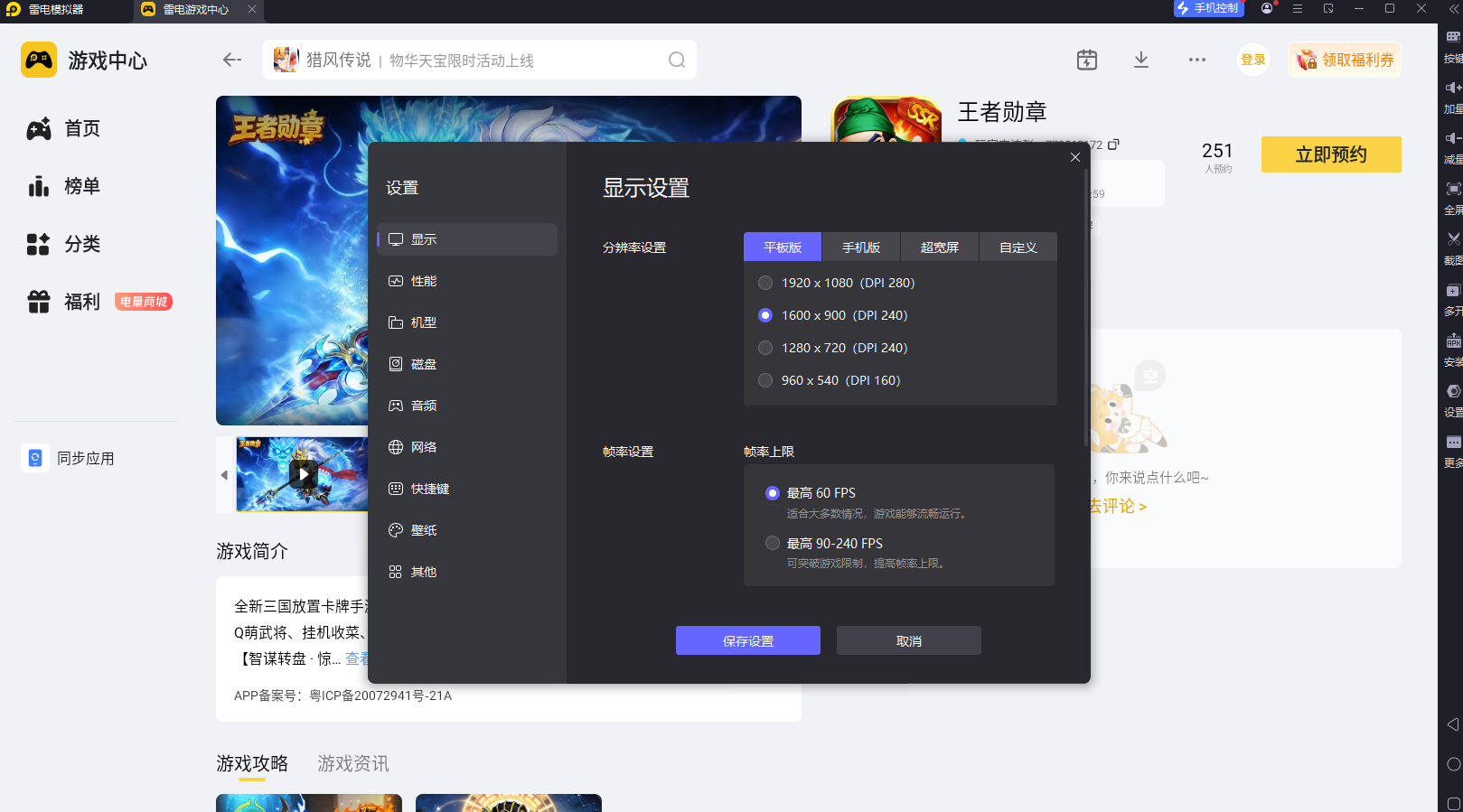Click the search magnifier icon

tap(677, 60)
